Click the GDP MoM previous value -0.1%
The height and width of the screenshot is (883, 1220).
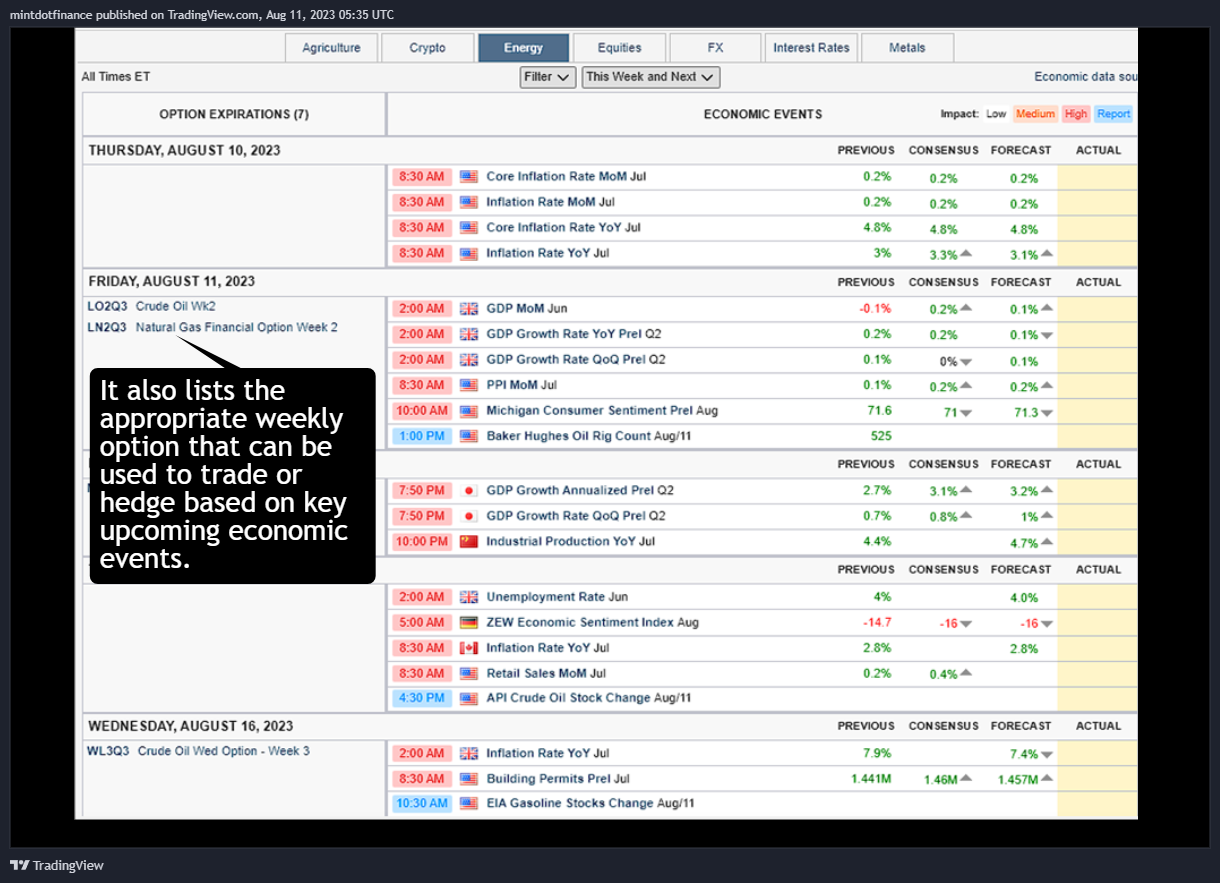(x=876, y=308)
